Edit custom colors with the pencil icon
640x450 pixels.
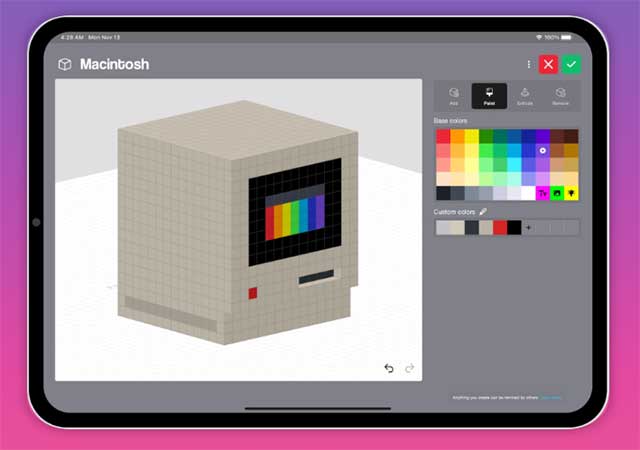tap(482, 212)
